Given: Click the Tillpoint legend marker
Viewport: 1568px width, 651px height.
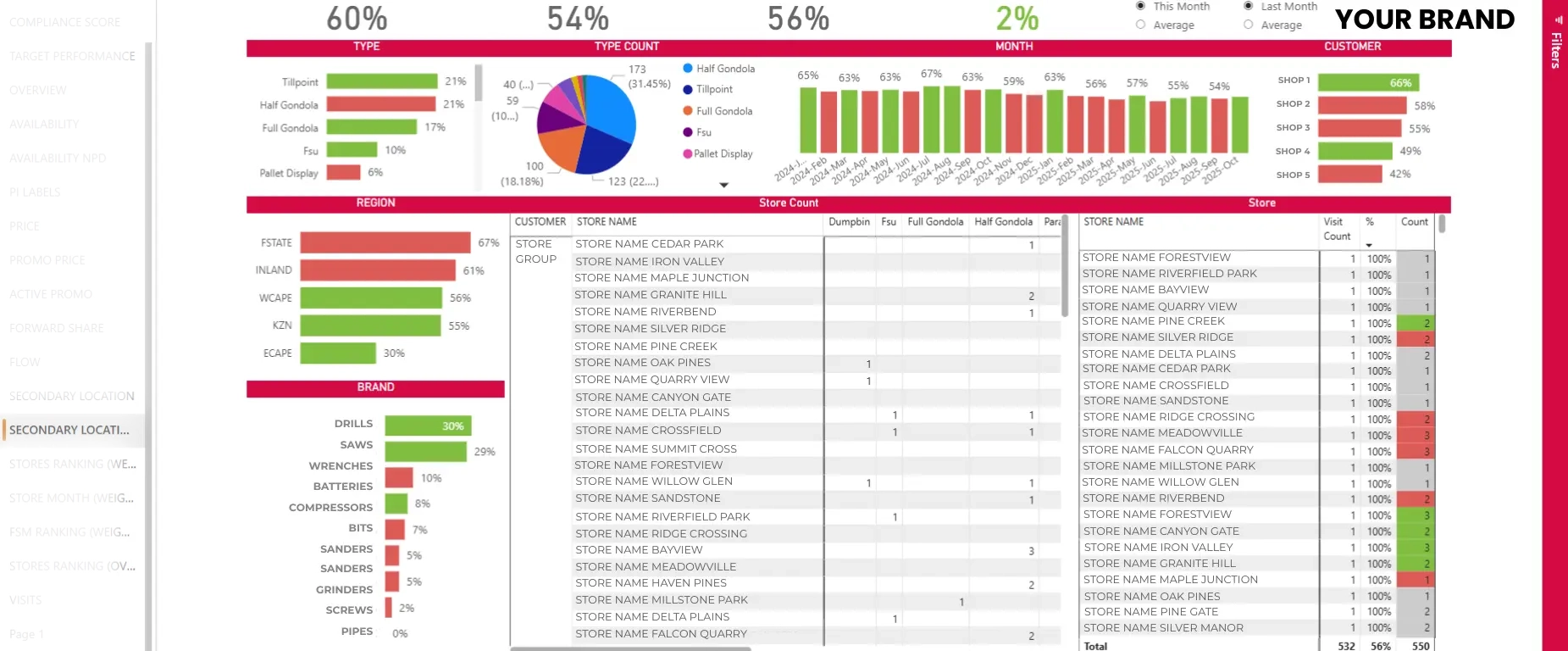Looking at the screenshot, I should [688, 89].
